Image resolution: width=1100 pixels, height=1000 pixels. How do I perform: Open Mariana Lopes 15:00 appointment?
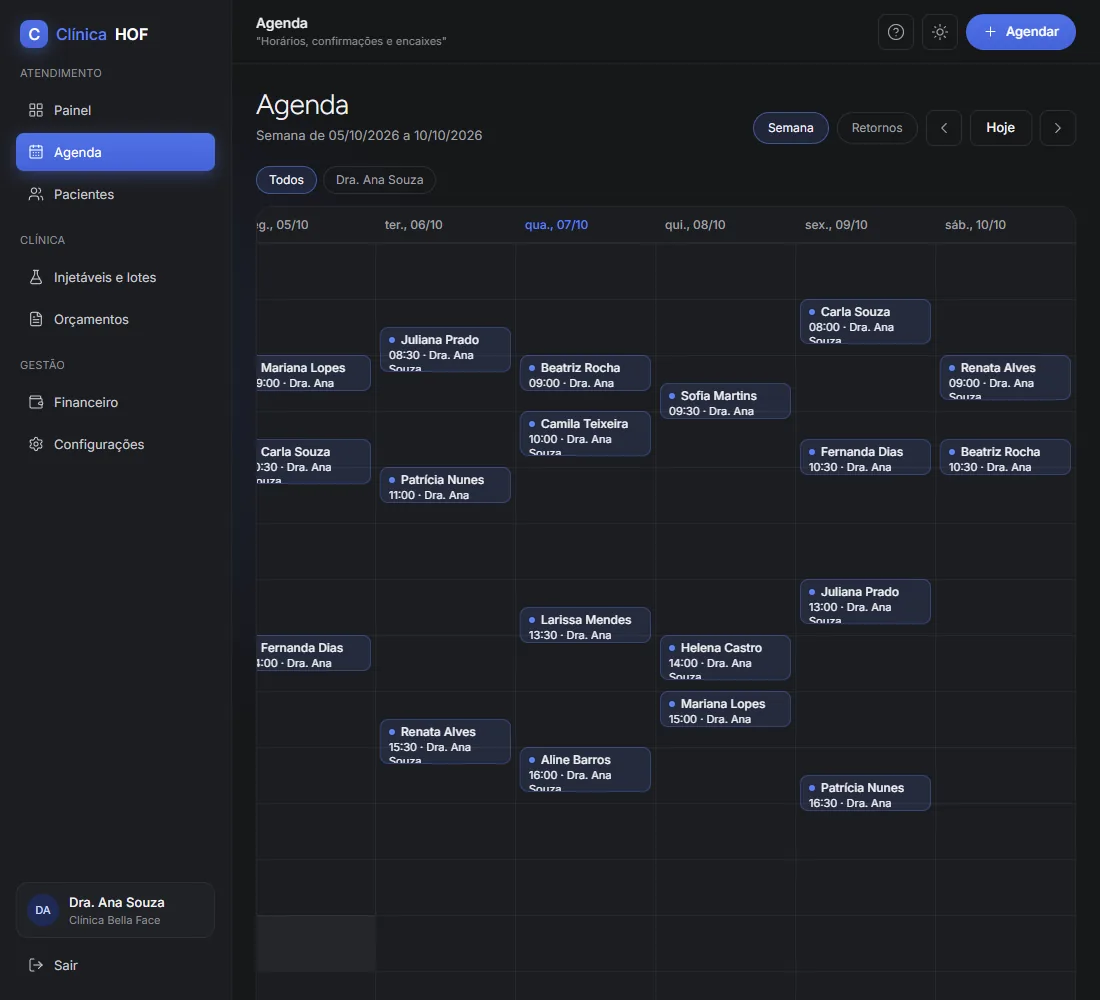coord(725,709)
